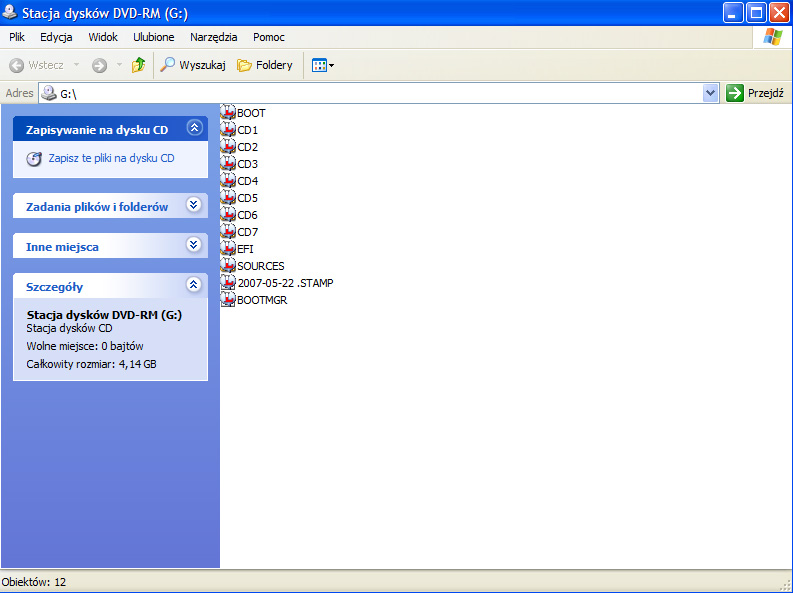Viewport: 793px width, 593px height.
Task: Click the Obiektów: 12 status text
Action: 34,582
